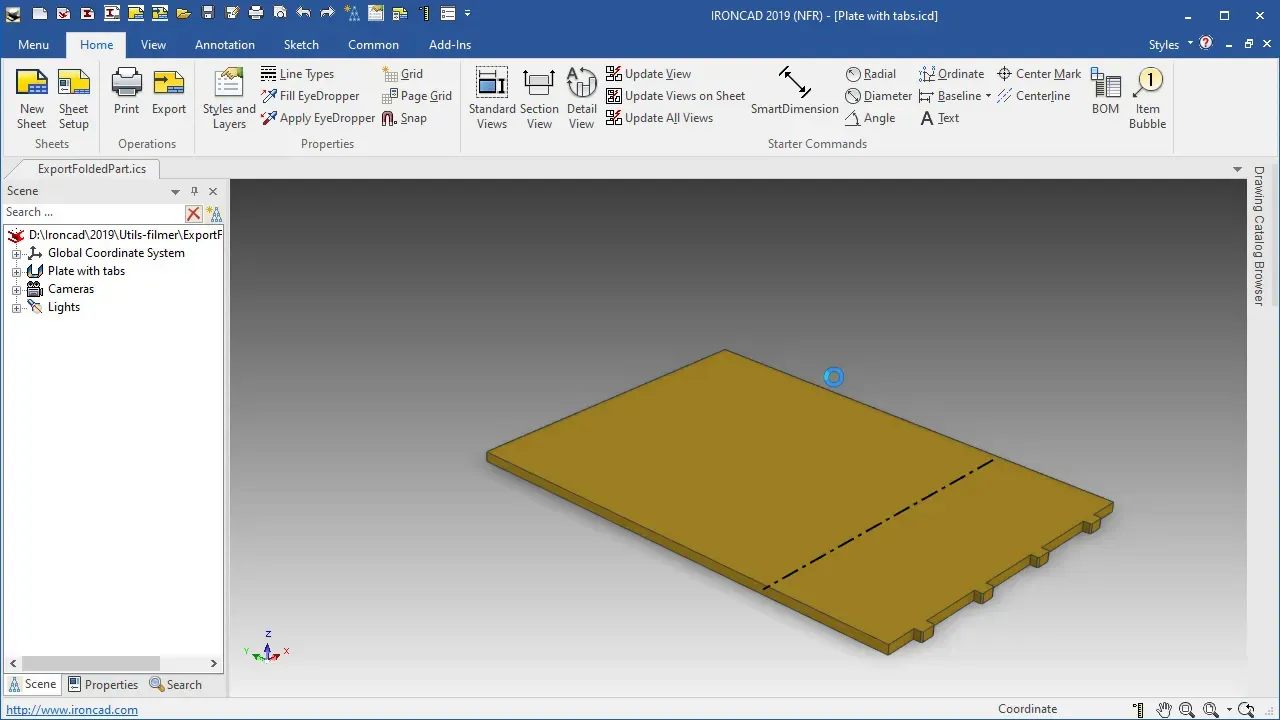
Task: Insert Standard Views
Action: (x=492, y=98)
